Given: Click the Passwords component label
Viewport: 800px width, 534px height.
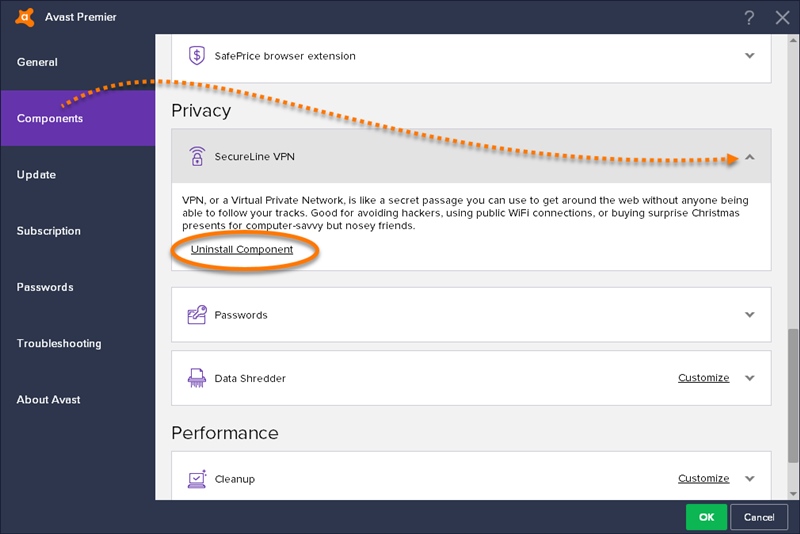Looking at the screenshot, I should point(241,315).
